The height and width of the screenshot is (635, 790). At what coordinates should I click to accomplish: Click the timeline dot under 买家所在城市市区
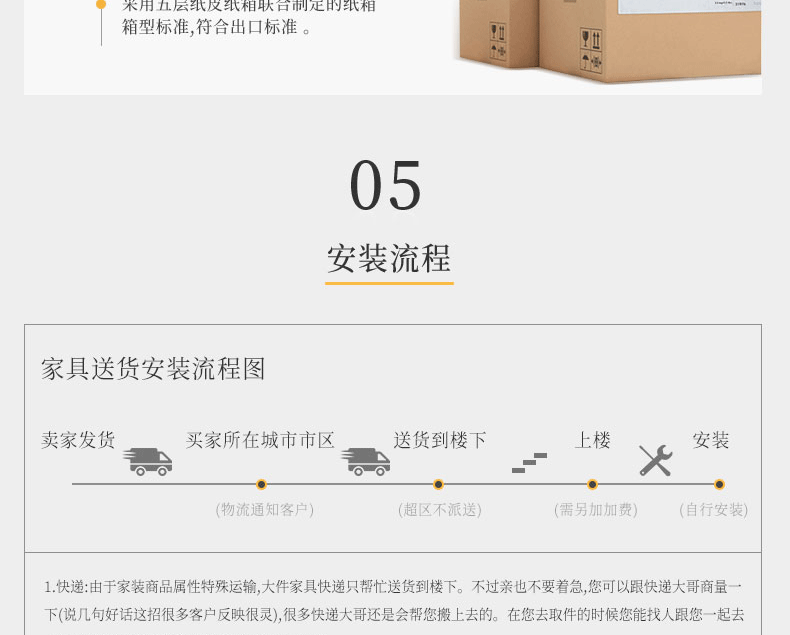[x=261, y=484]
